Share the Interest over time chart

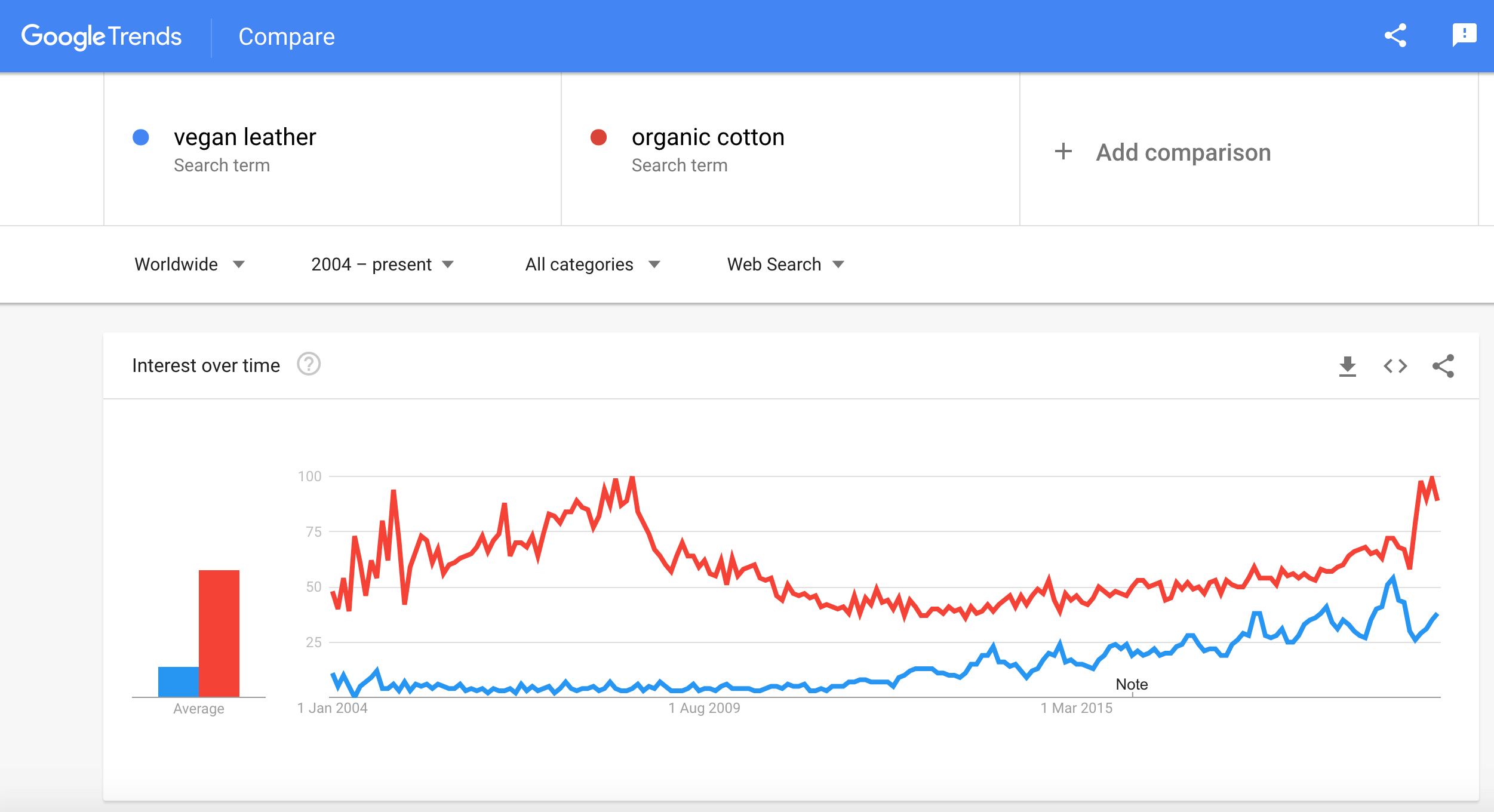[x=1443, y=366]
